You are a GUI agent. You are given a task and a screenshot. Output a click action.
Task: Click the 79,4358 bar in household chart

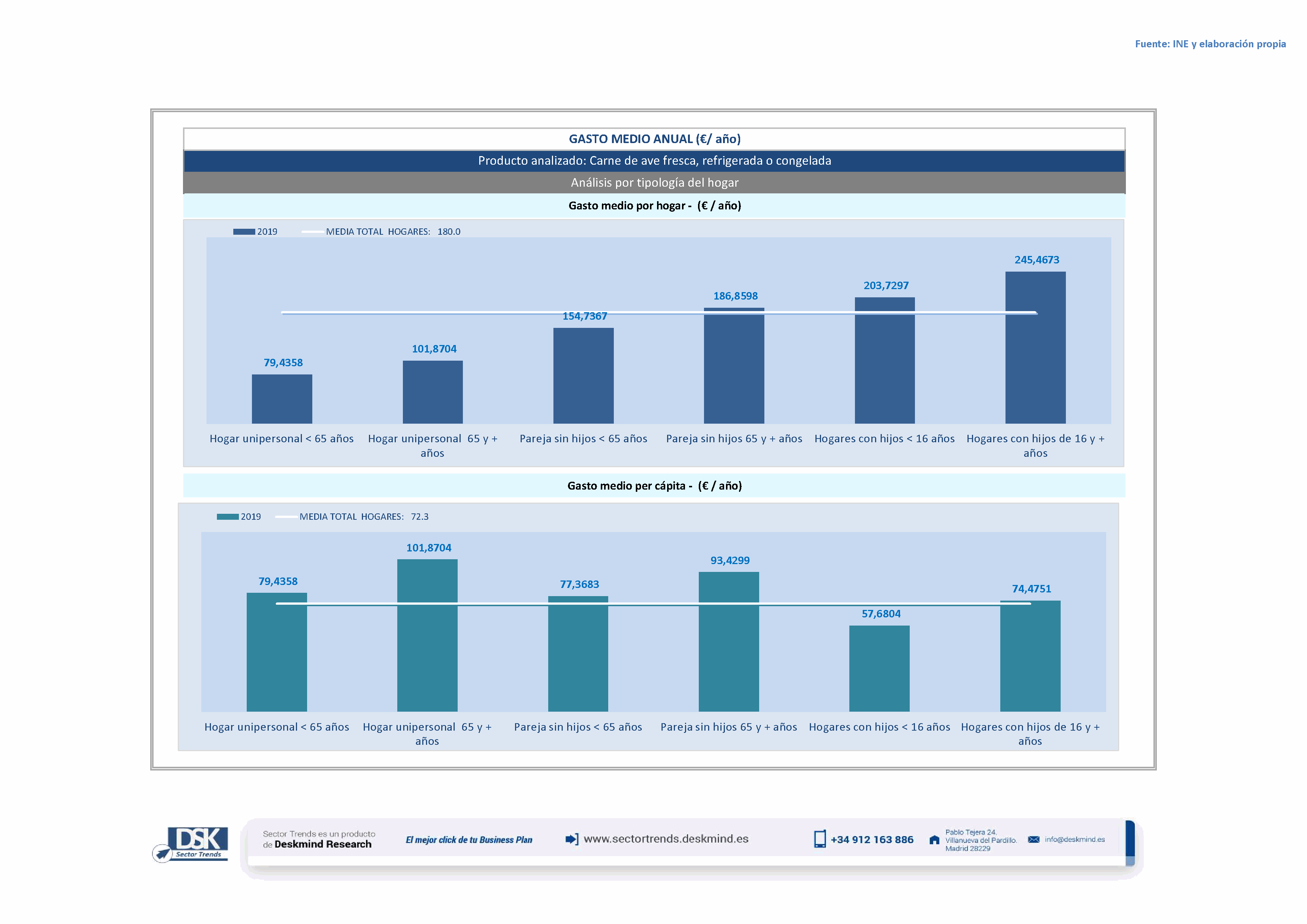[282, 398]
